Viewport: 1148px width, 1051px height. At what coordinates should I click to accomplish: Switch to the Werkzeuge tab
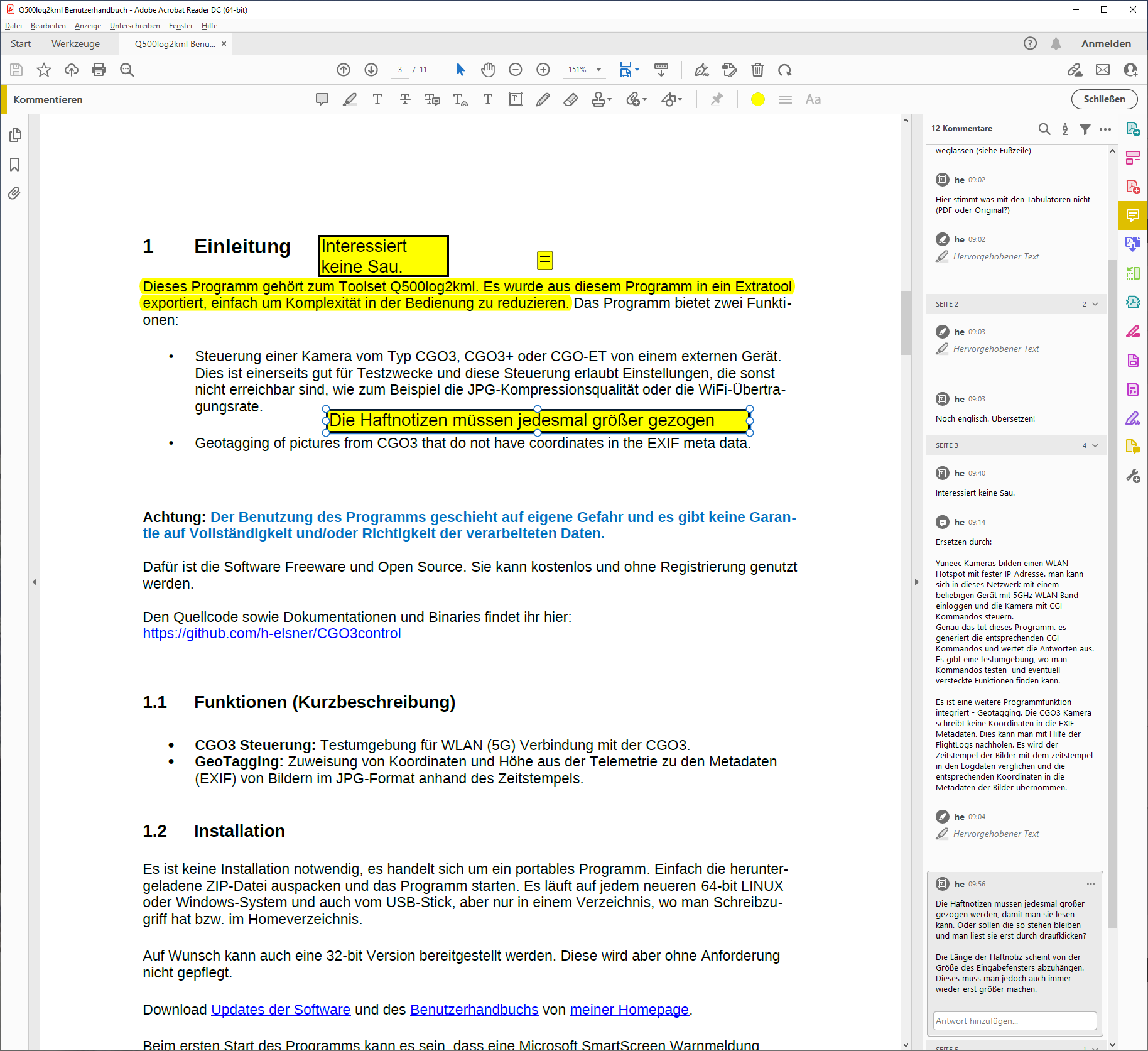click(x=75, y=44)
